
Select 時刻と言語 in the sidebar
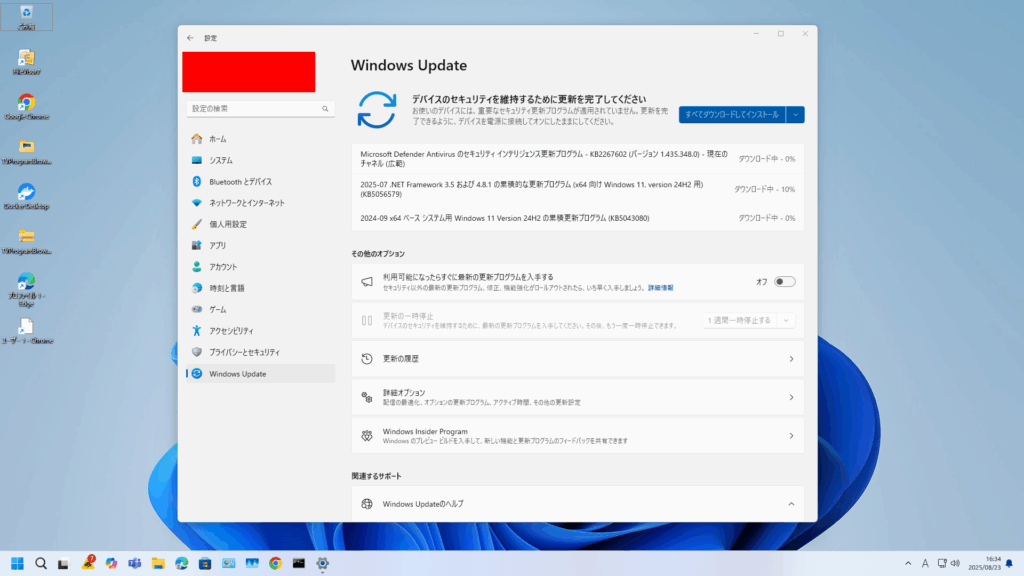pos(261,288)
